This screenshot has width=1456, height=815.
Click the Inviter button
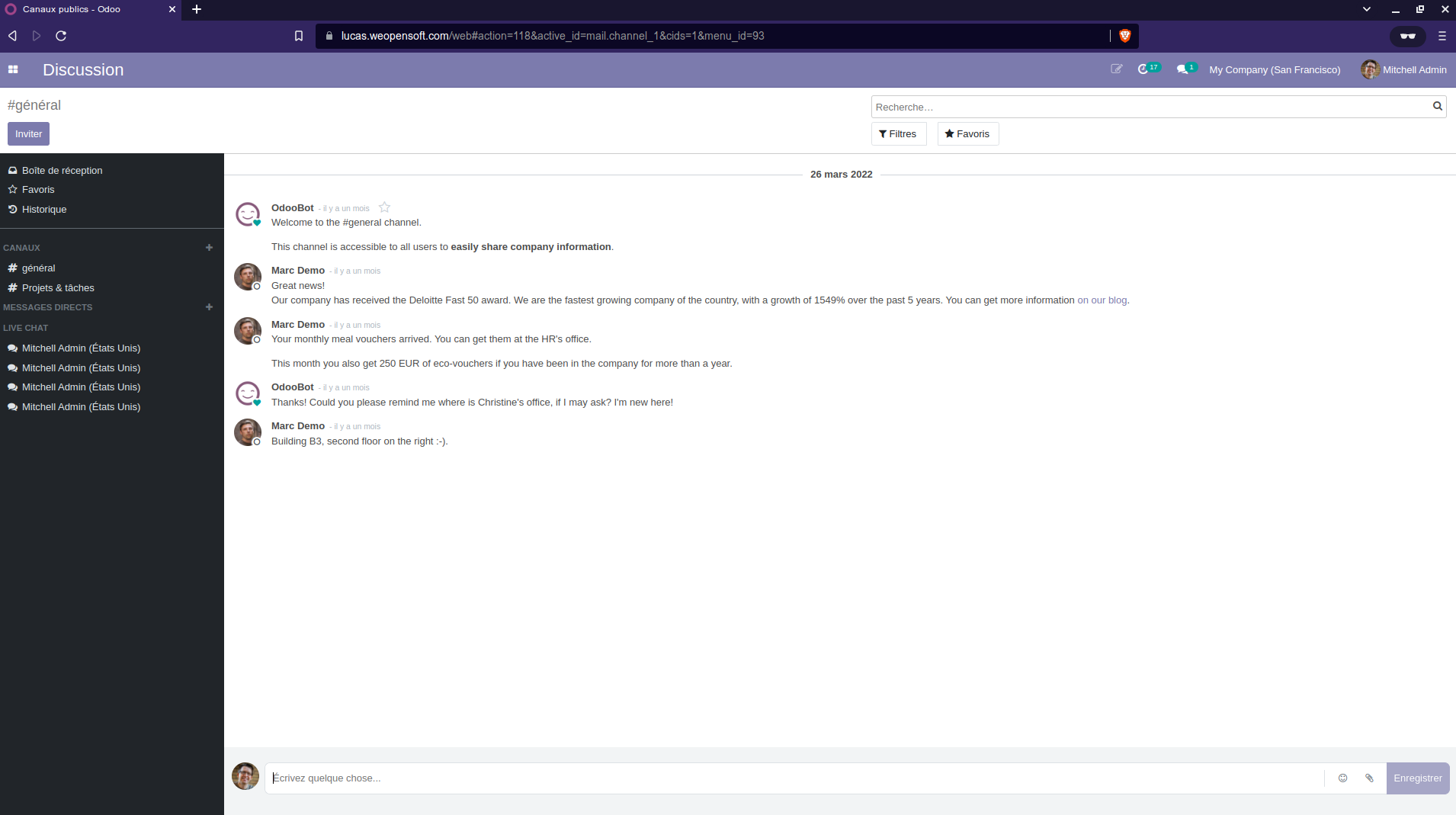point(28,134)
